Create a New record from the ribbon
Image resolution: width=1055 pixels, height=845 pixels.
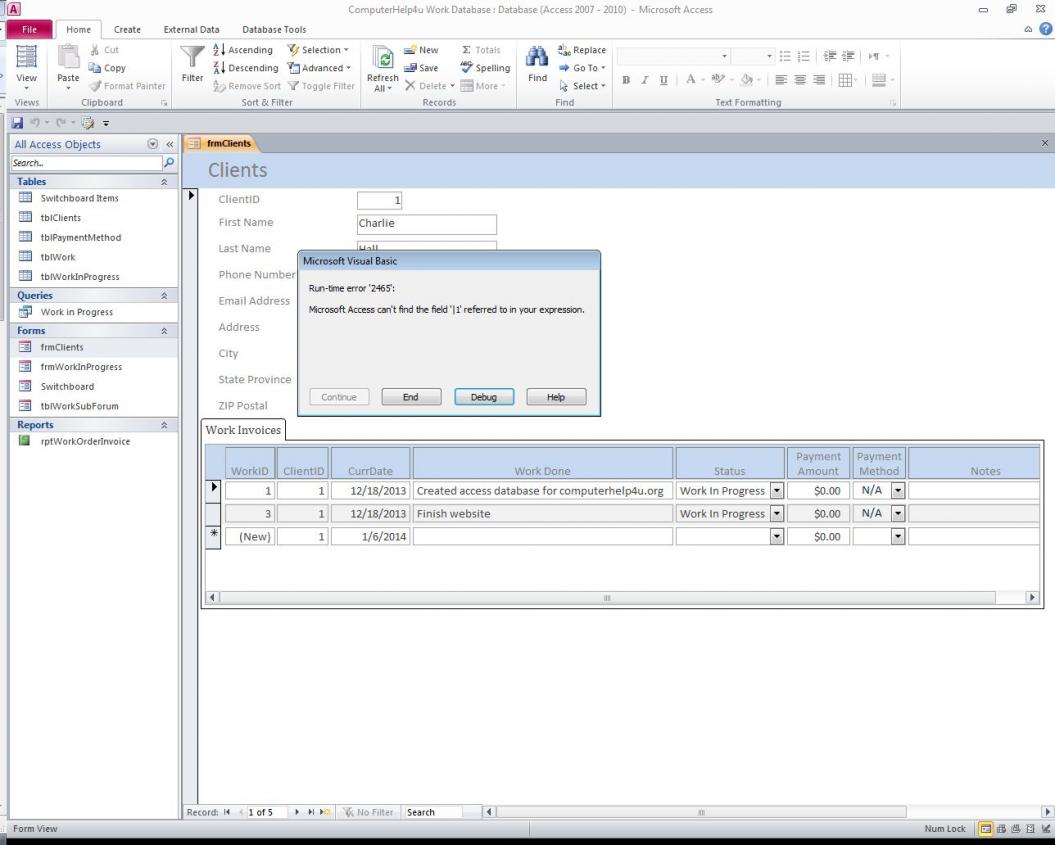coord(421,50)
